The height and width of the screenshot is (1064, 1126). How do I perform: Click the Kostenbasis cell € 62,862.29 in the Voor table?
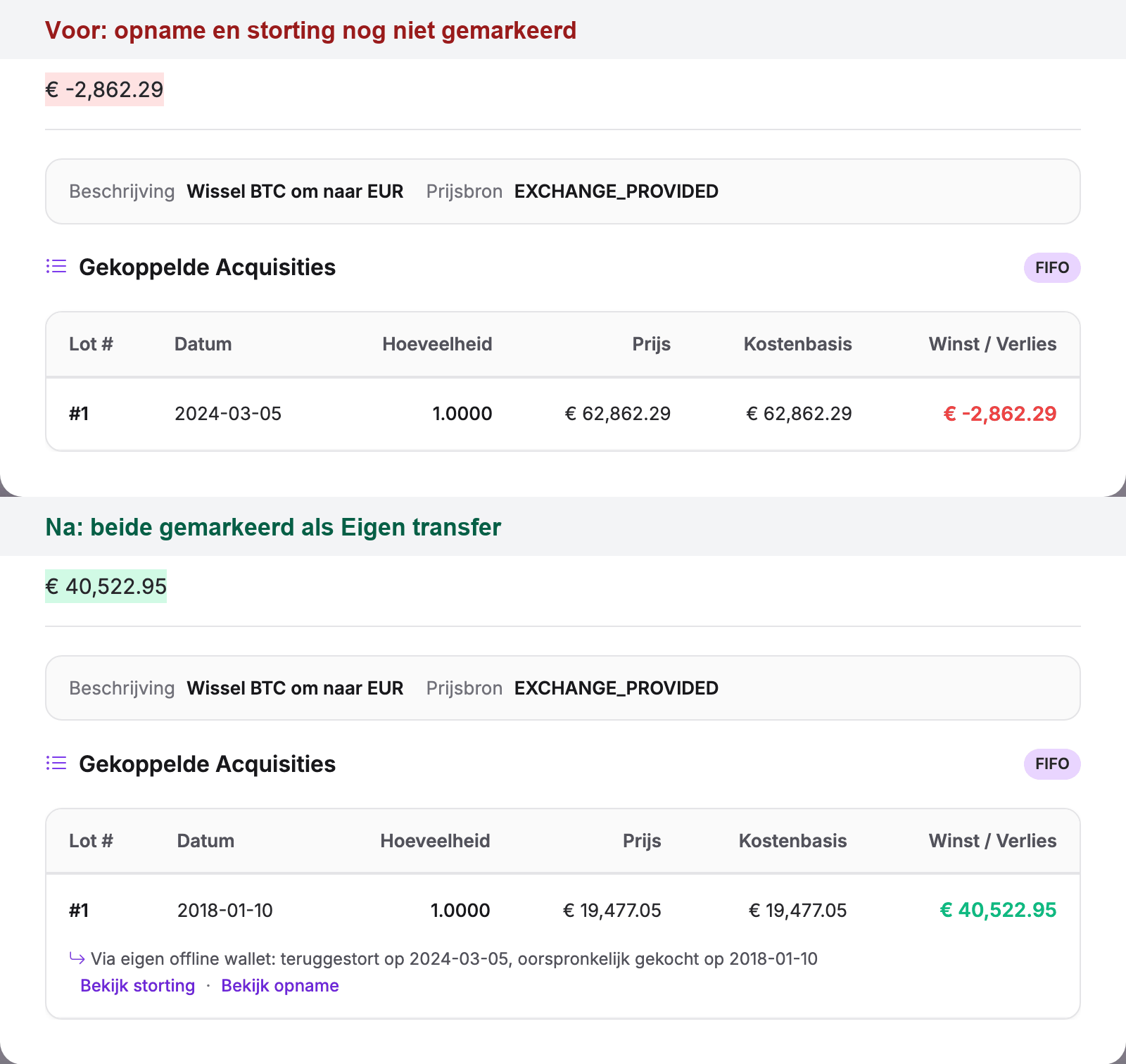[799, 414]
